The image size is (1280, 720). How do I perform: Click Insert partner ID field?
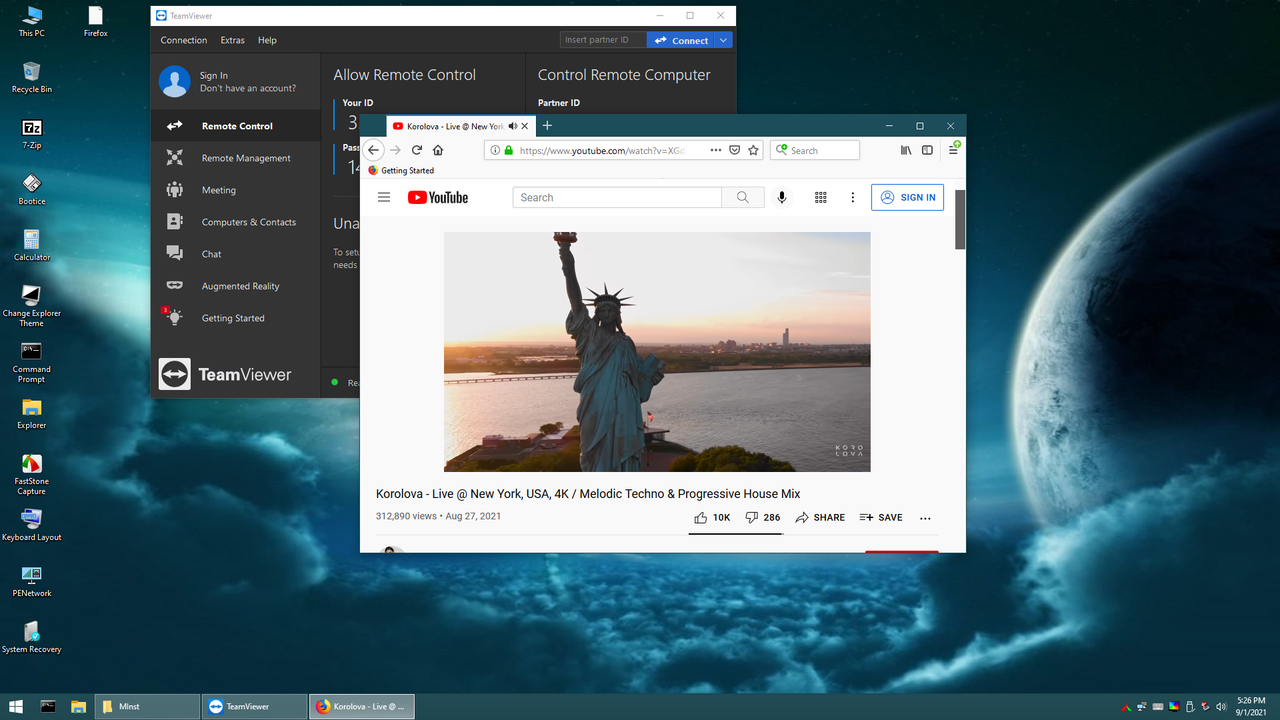[603, 40]
